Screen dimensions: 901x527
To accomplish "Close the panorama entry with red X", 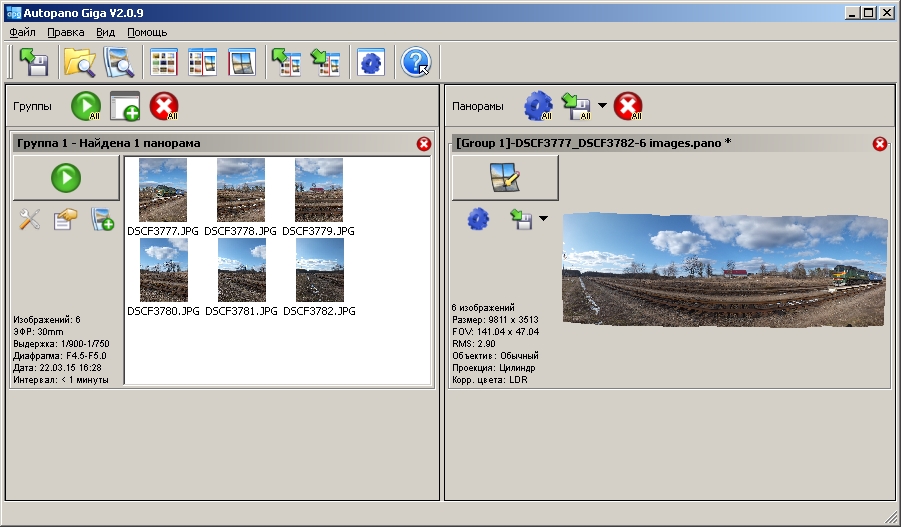I will (880, 144).
